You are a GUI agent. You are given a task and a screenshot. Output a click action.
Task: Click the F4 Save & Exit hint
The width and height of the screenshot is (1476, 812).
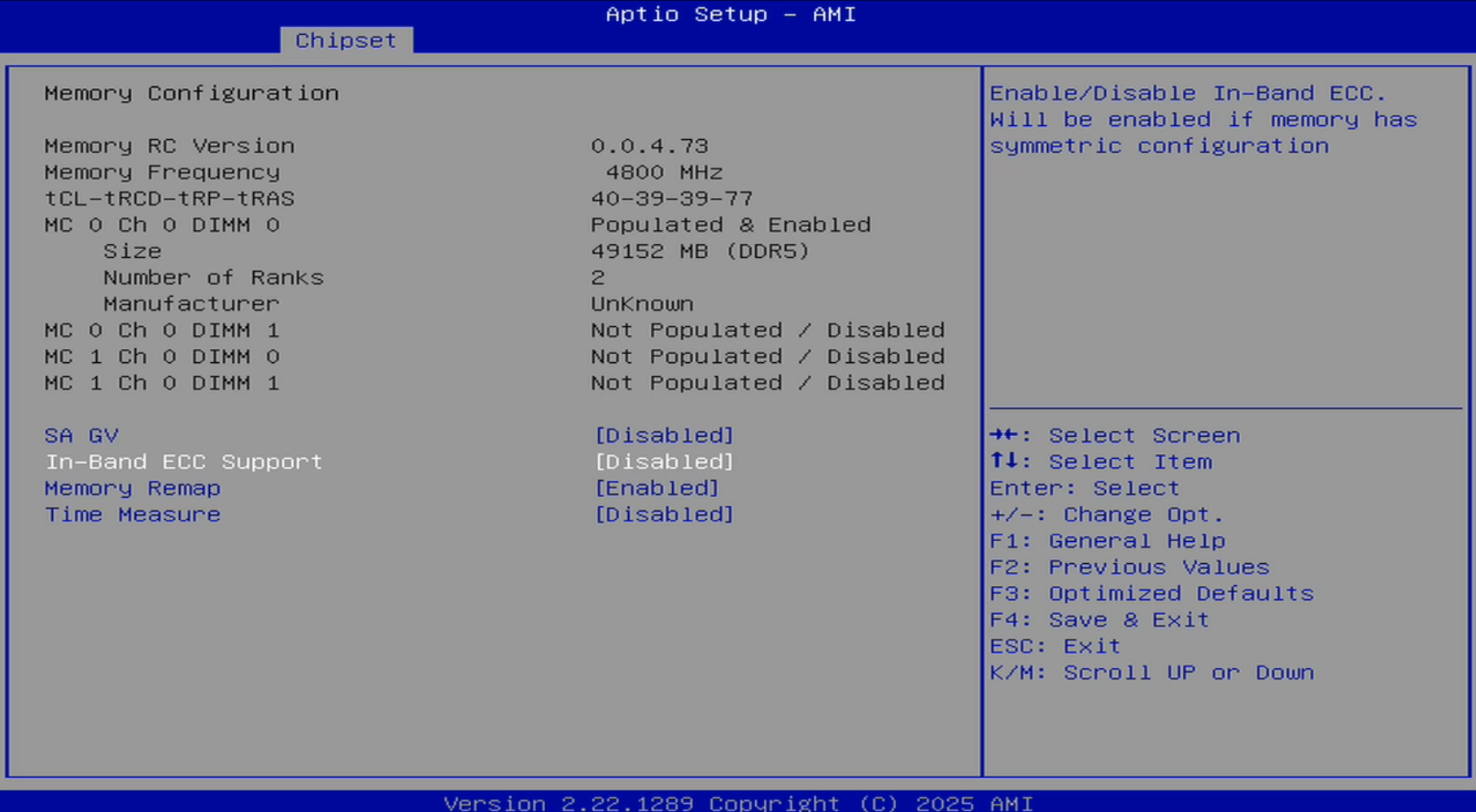click(1098, 620)
